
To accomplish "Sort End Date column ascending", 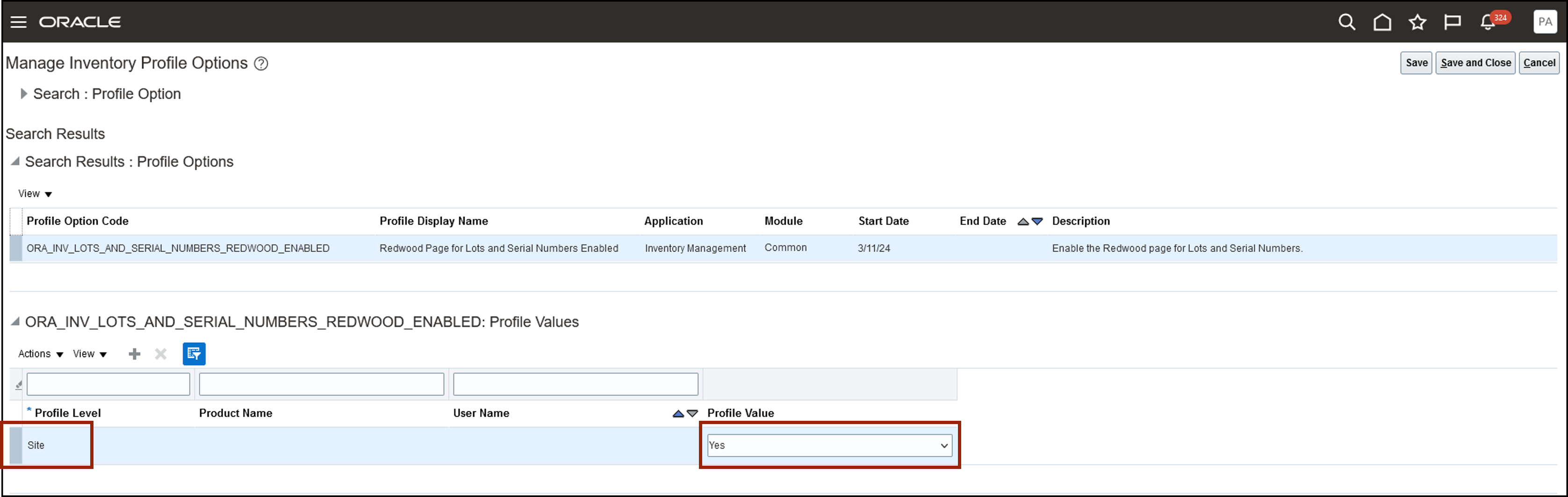I will [1023, 222].
